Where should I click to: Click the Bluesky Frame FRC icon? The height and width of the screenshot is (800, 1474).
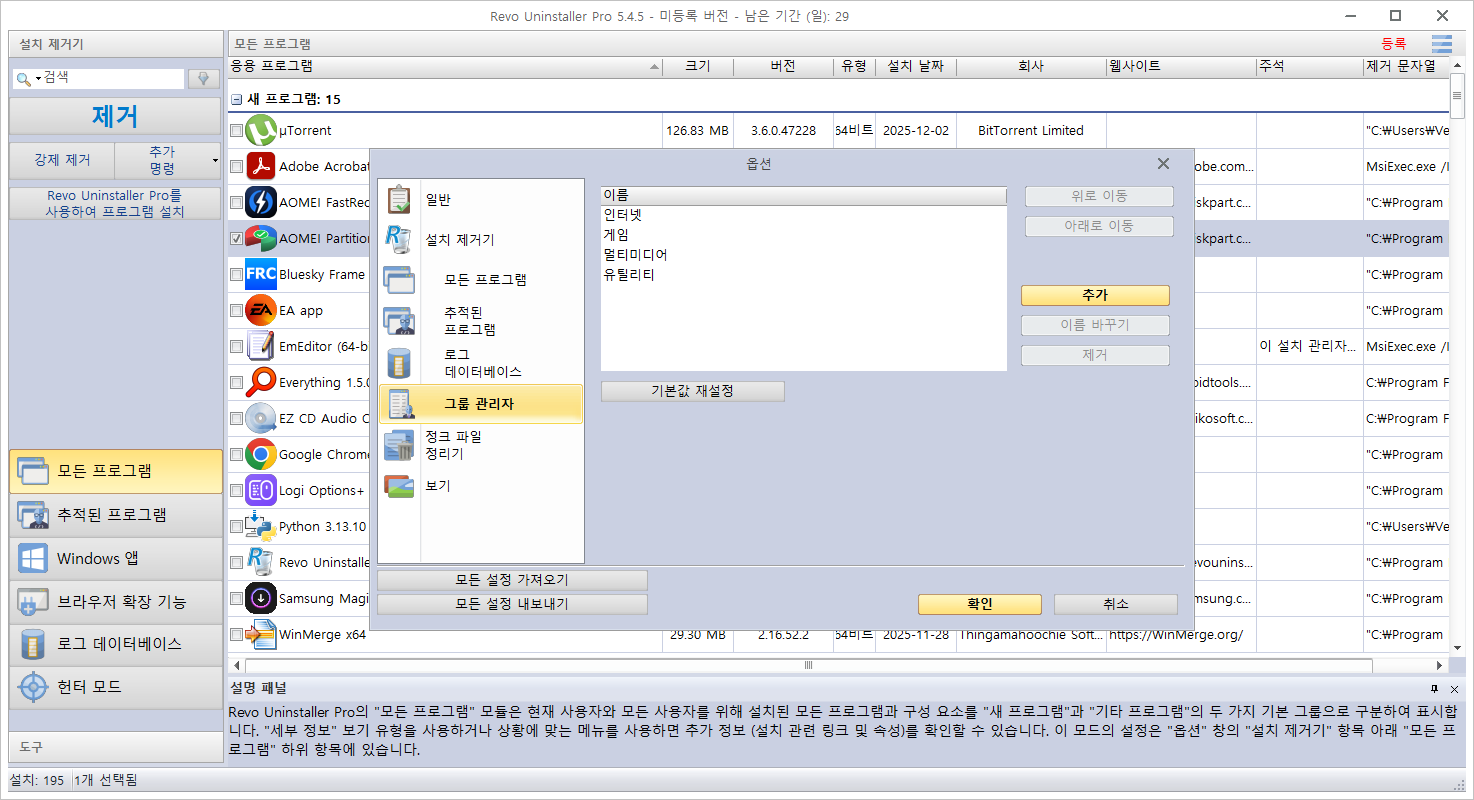(x=261, y=275)
